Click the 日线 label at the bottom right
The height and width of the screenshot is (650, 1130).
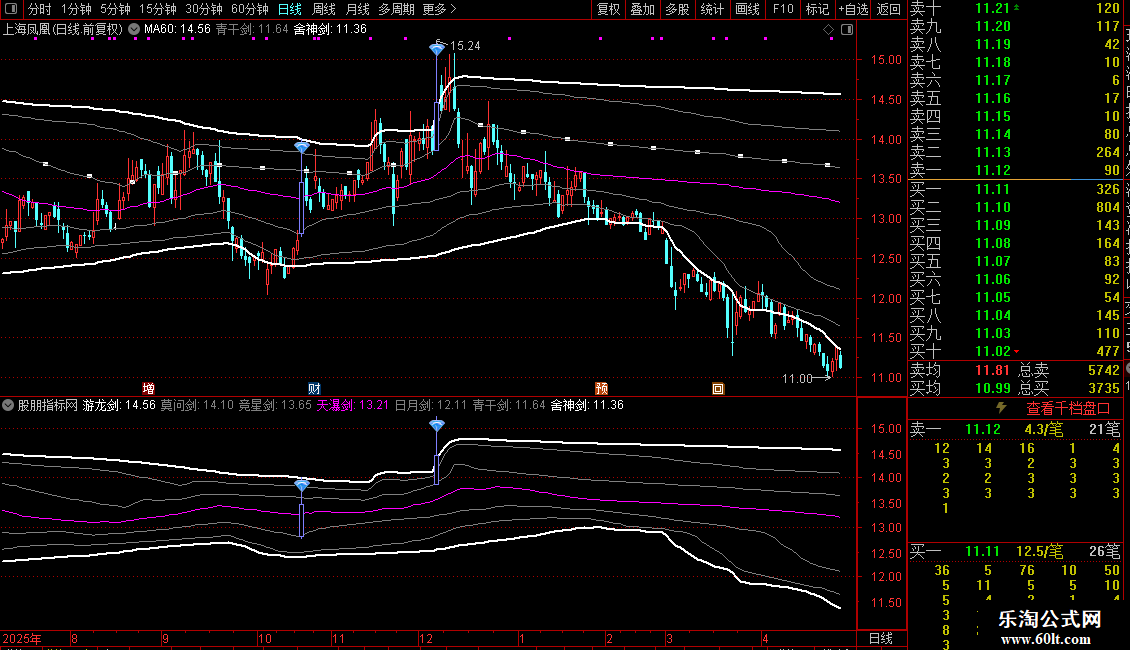click(x=881, y=638)
